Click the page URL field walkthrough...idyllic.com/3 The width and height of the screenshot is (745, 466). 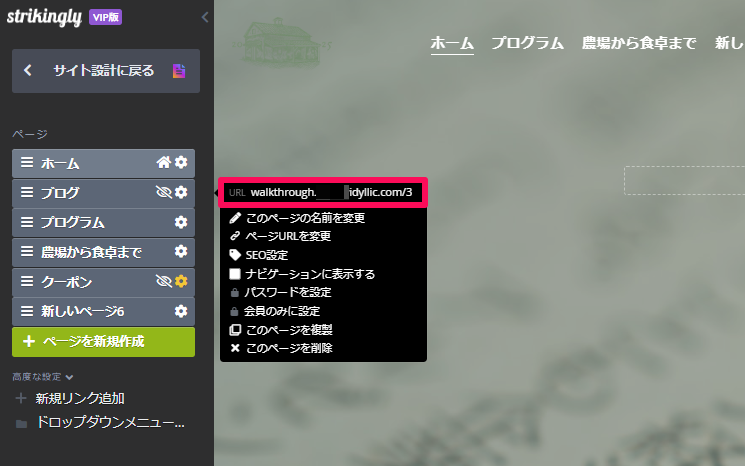click(x=323, y=192)
